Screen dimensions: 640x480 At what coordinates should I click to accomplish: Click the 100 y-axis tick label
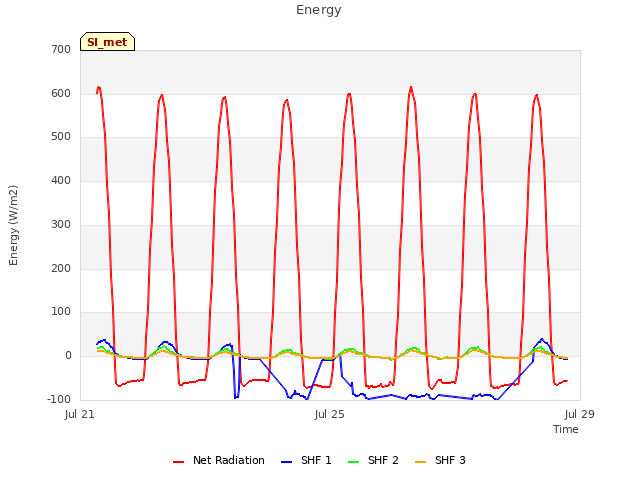point(61,312)
